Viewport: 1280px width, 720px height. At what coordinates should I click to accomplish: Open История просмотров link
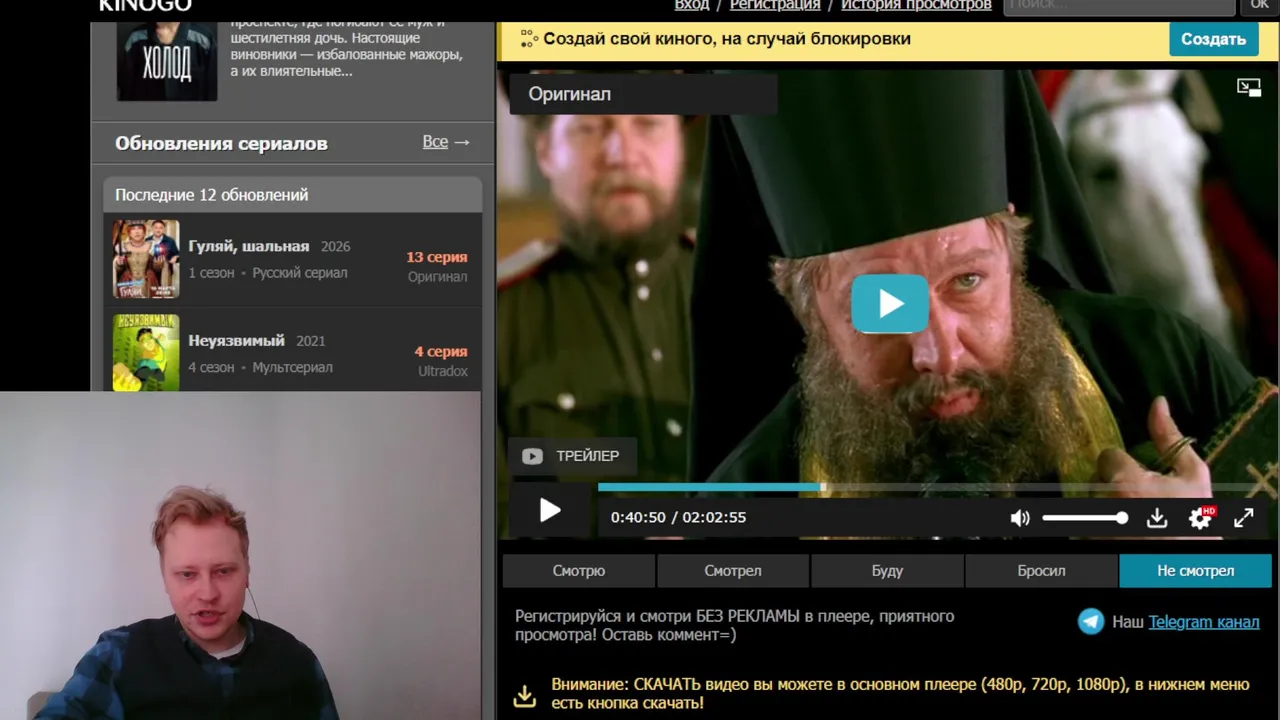coord(916,5)
